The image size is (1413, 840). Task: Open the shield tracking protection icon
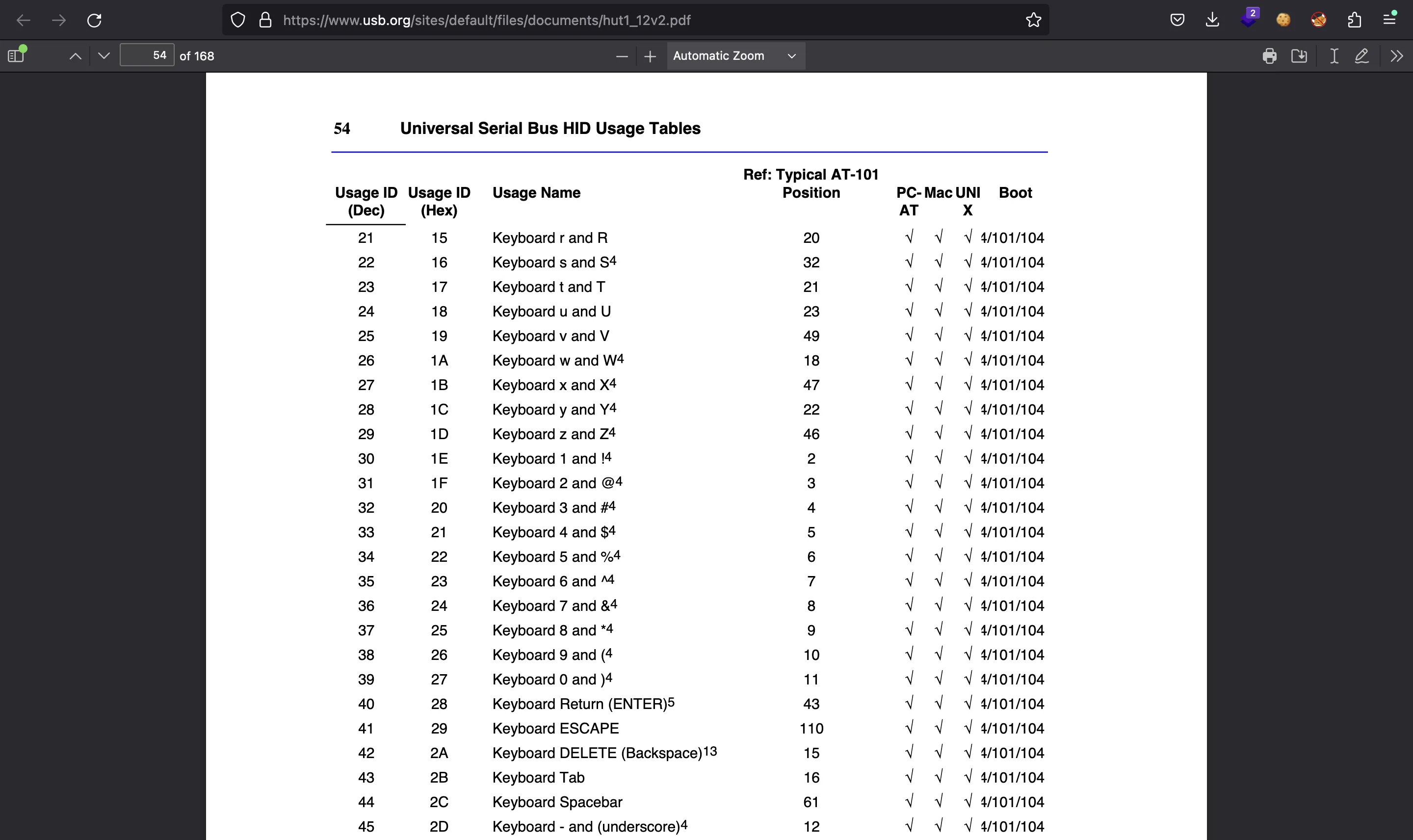click(237, 21)
